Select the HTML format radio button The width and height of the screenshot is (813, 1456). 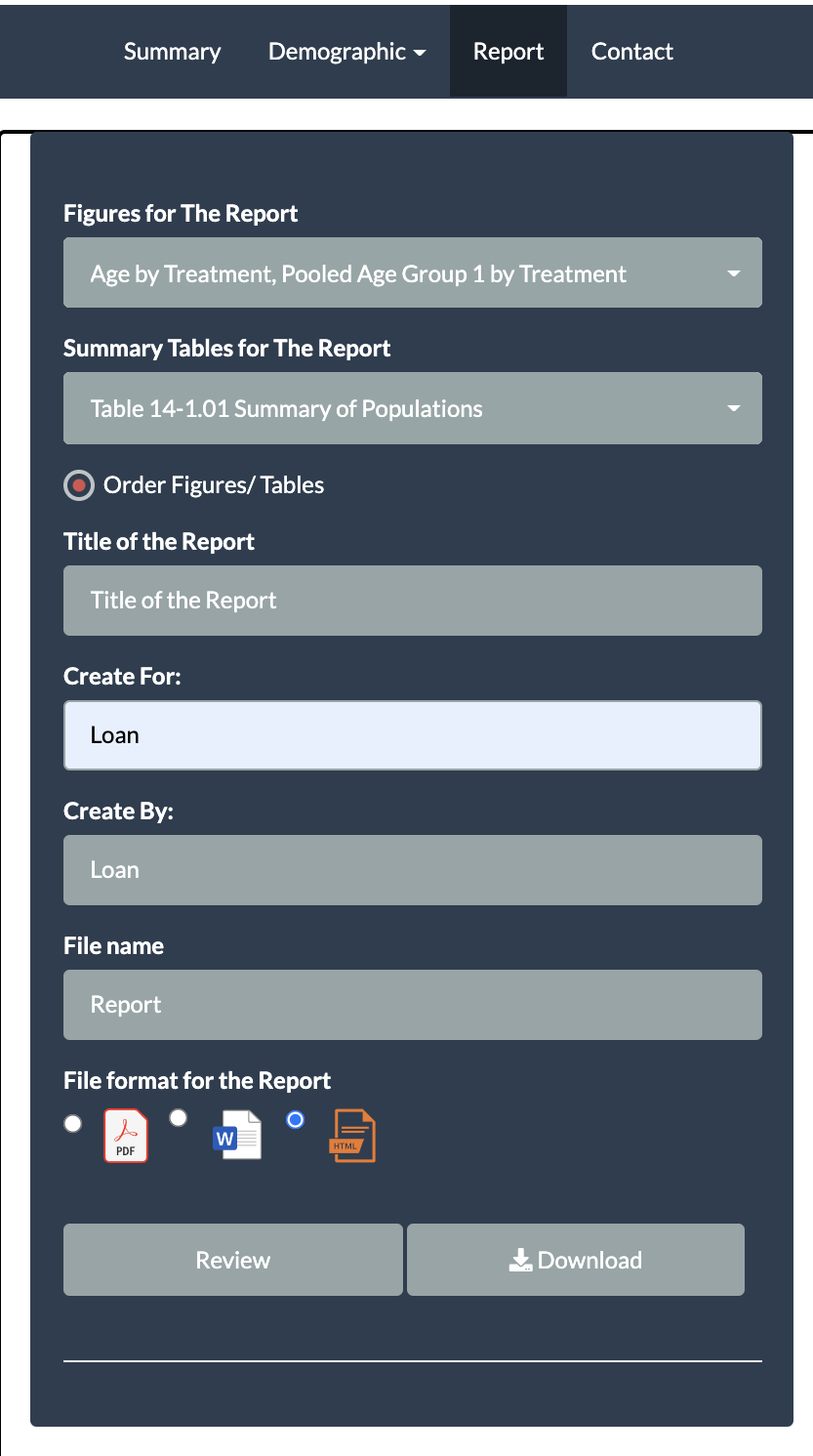tap(295, 1120)
